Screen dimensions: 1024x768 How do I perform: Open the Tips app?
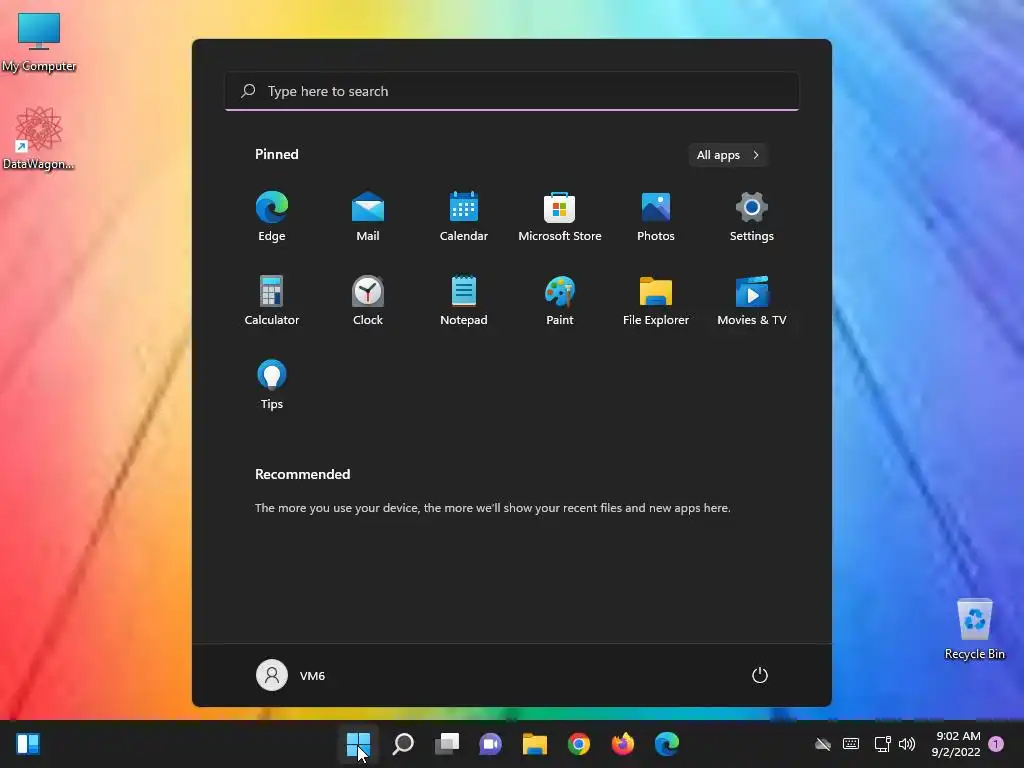272,385
